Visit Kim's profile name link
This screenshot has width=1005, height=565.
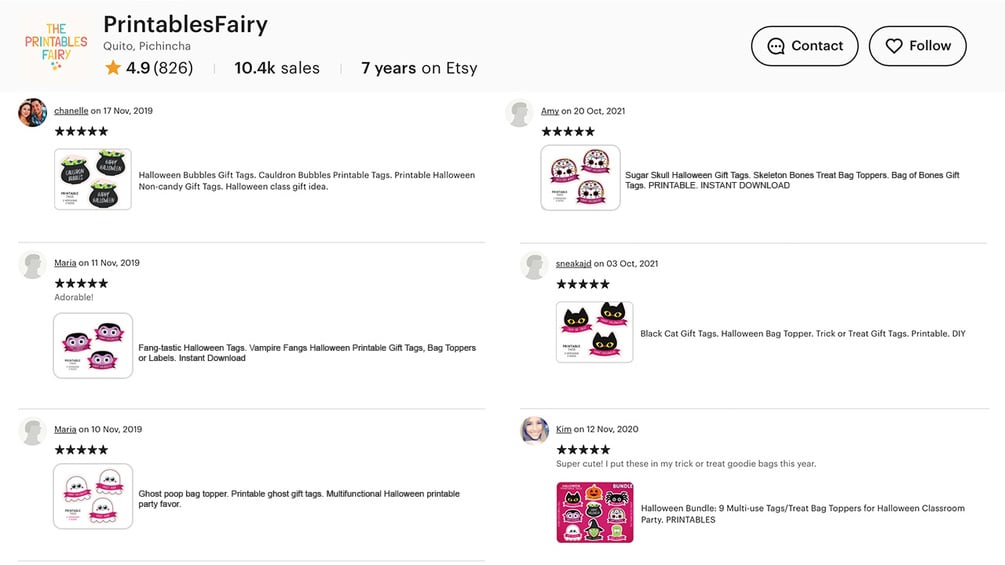(564, 429)
